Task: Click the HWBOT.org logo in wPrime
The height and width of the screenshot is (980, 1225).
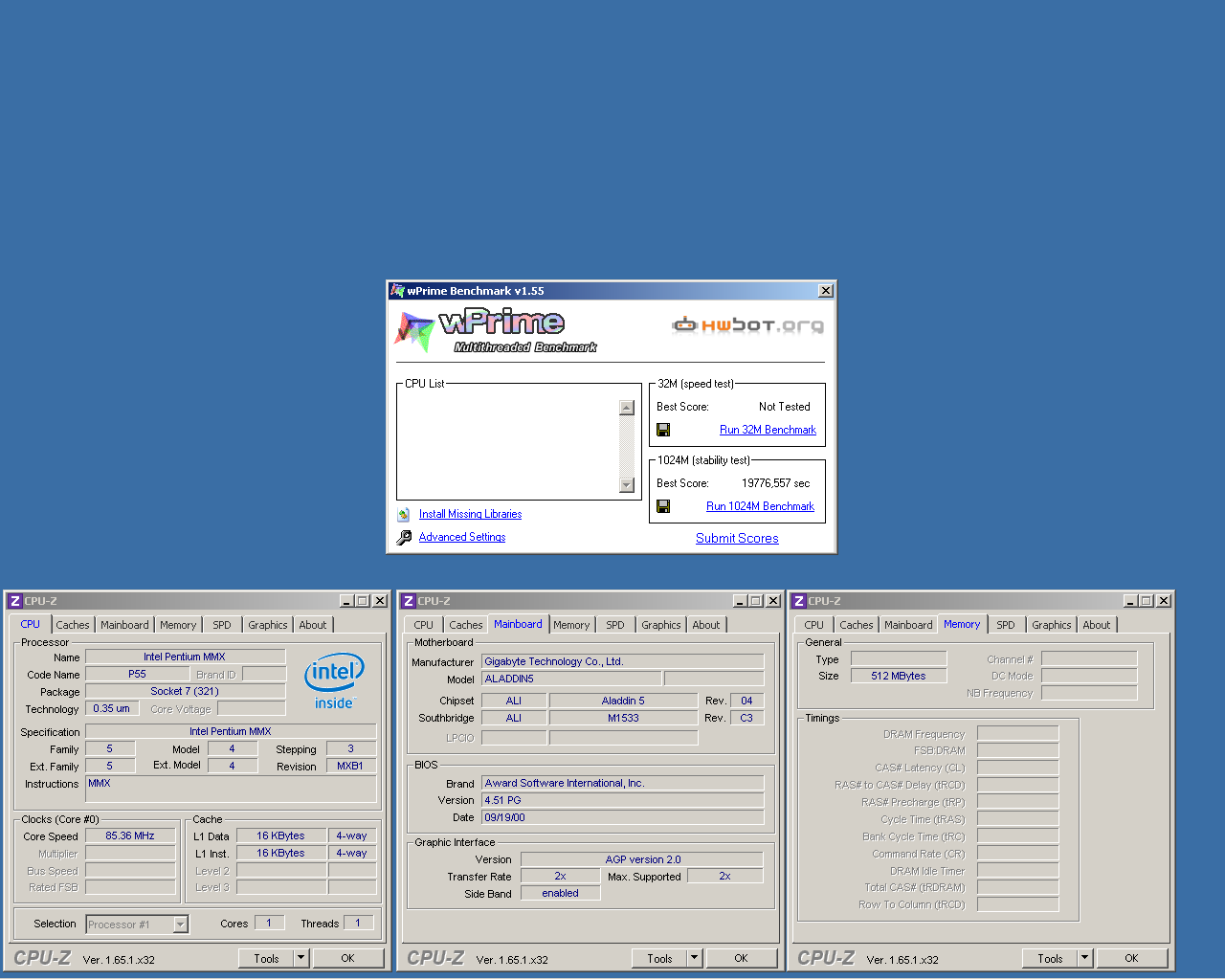Action: 748,325
